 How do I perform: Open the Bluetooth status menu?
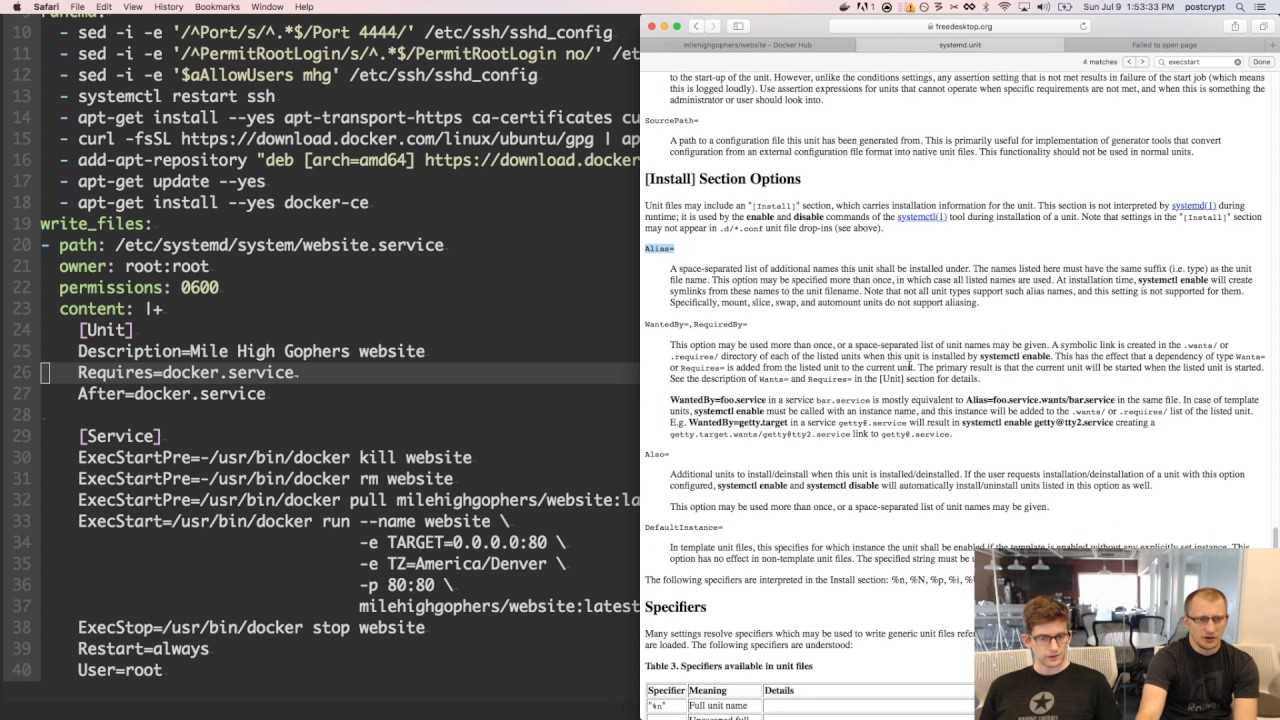click(x=986, y=7)
